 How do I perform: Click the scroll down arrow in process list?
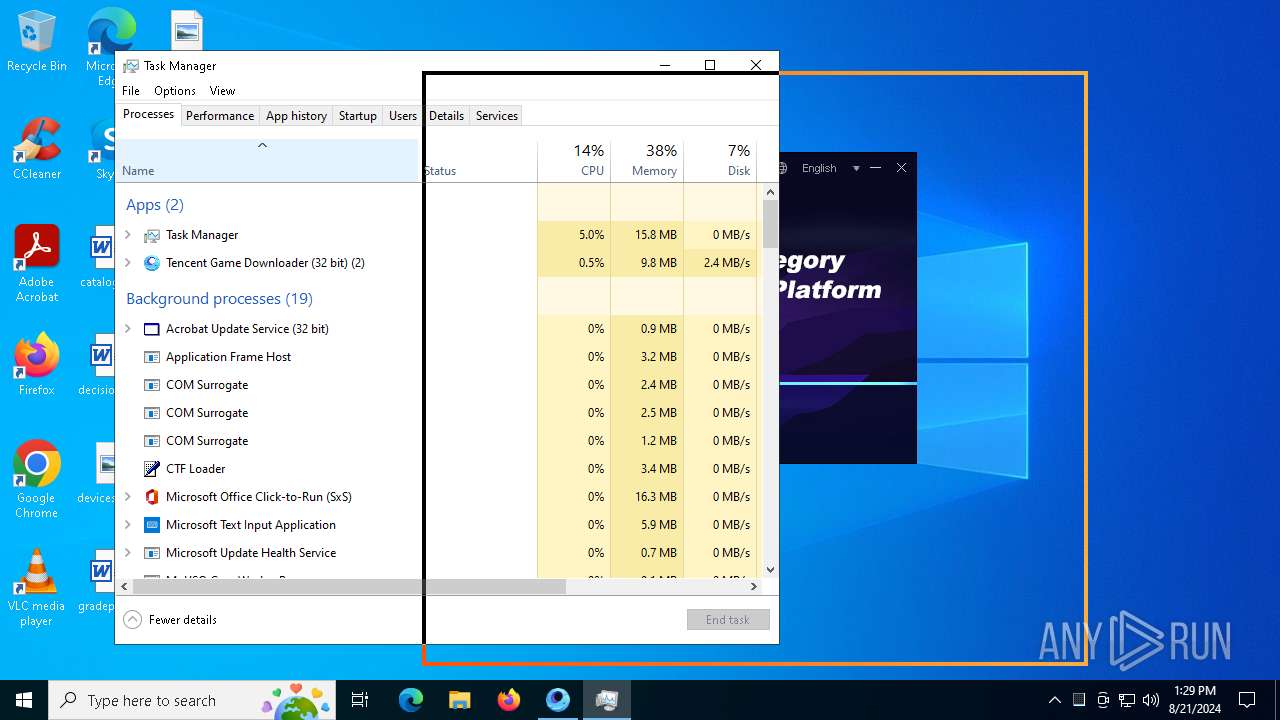pos(770,570)
